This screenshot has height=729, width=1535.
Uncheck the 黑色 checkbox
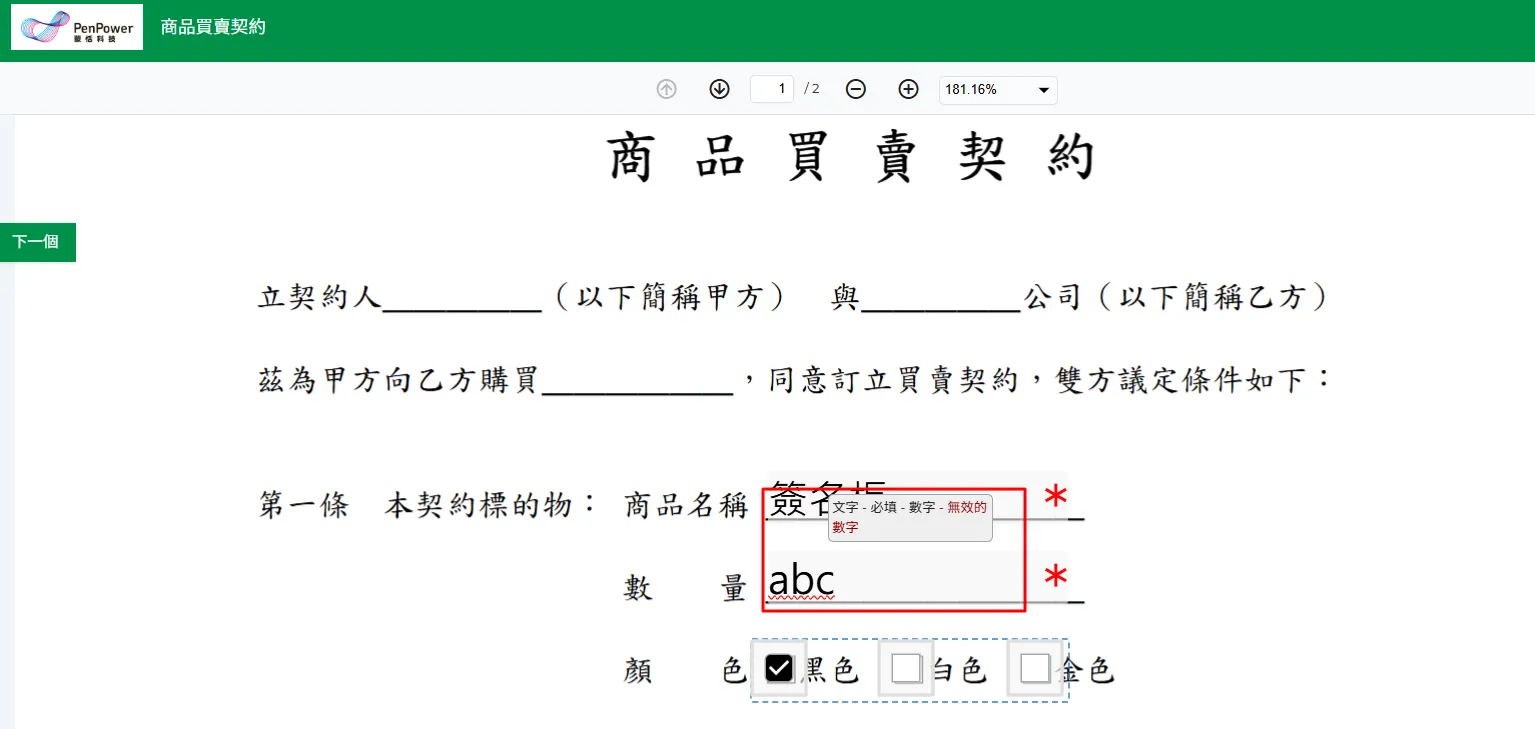[x=778, y=668]
